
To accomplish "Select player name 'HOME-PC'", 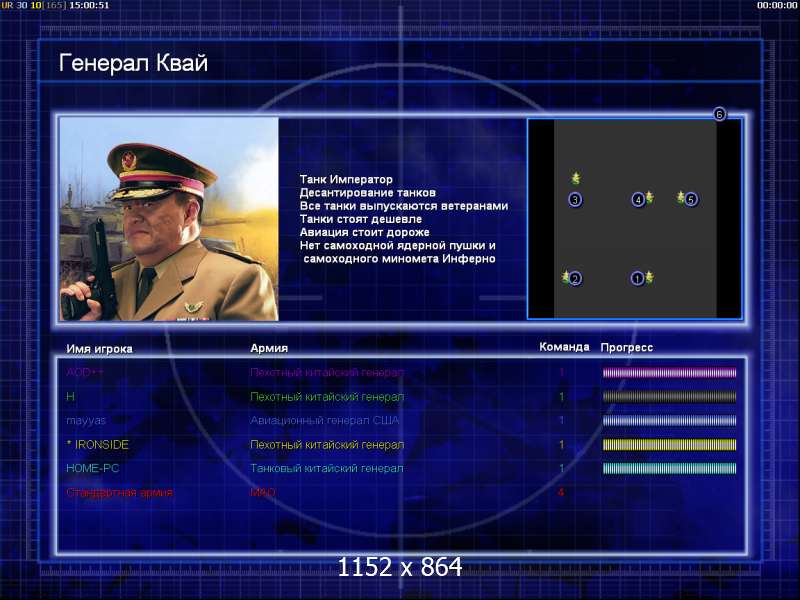I will click(92, 468).
